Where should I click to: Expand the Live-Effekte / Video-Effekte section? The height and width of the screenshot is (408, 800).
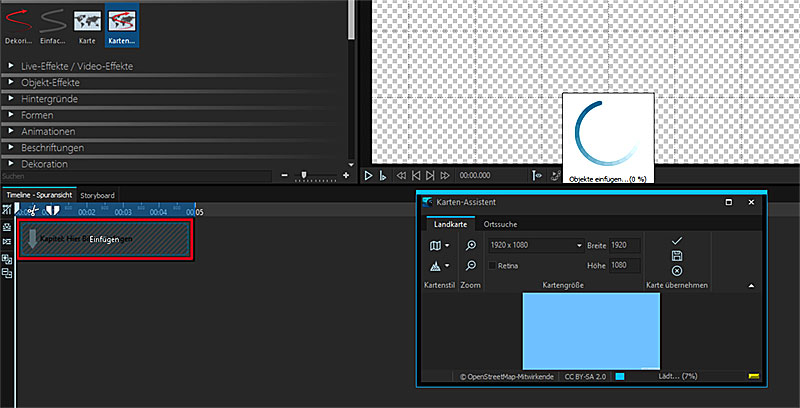point(77,66)
